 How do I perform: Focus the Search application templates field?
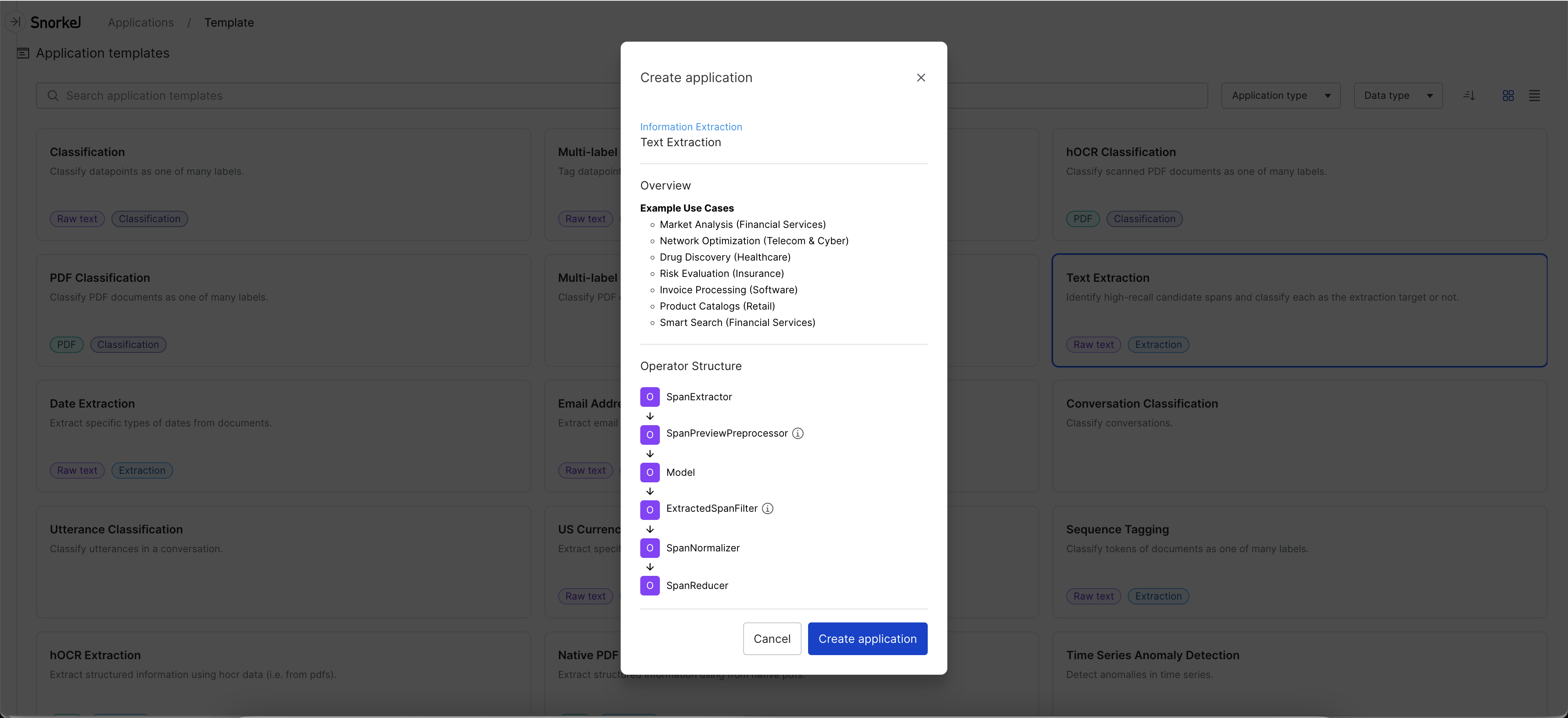tap(329, 96)
